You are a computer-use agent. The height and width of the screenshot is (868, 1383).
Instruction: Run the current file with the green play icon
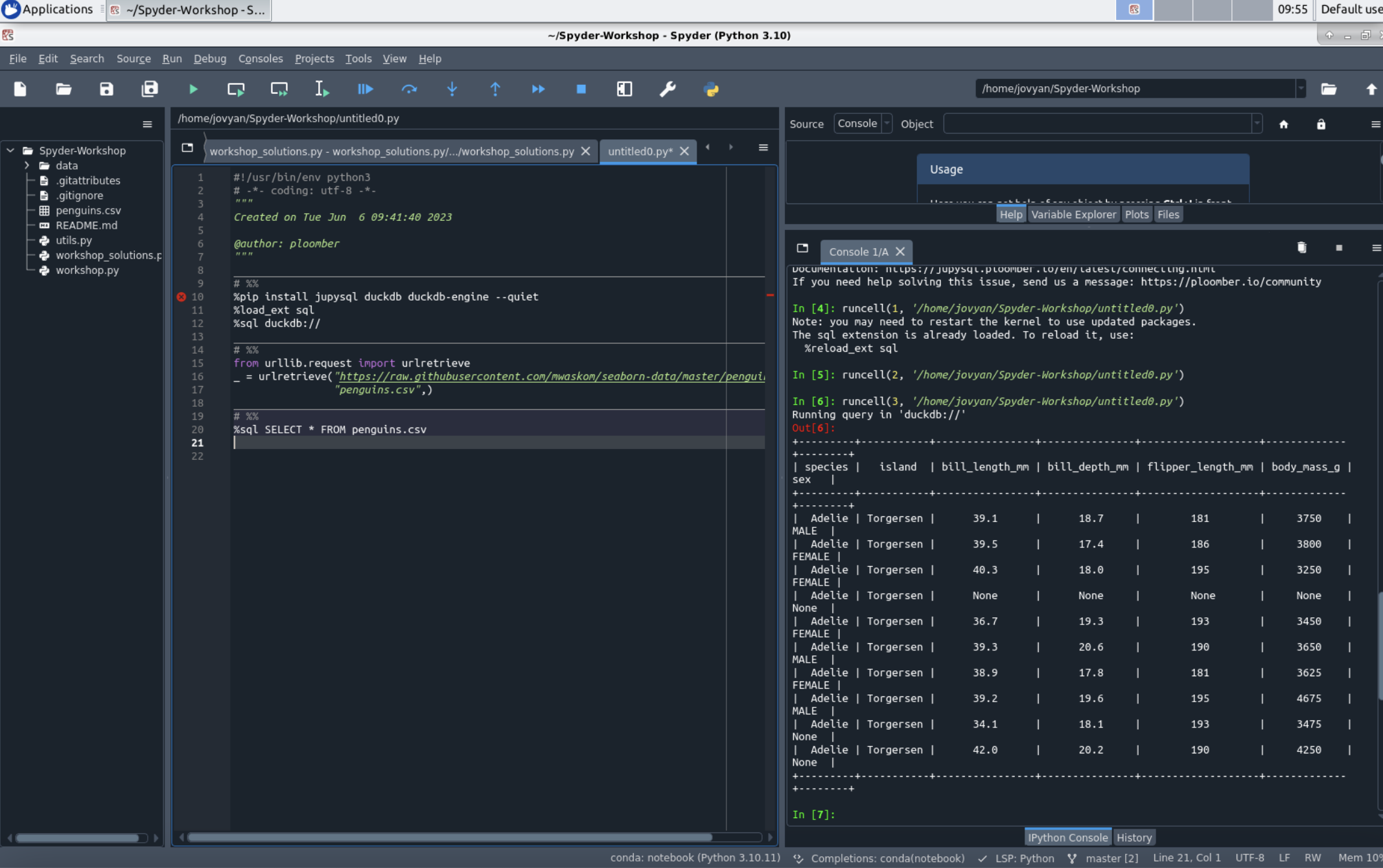tap(193, 89)
